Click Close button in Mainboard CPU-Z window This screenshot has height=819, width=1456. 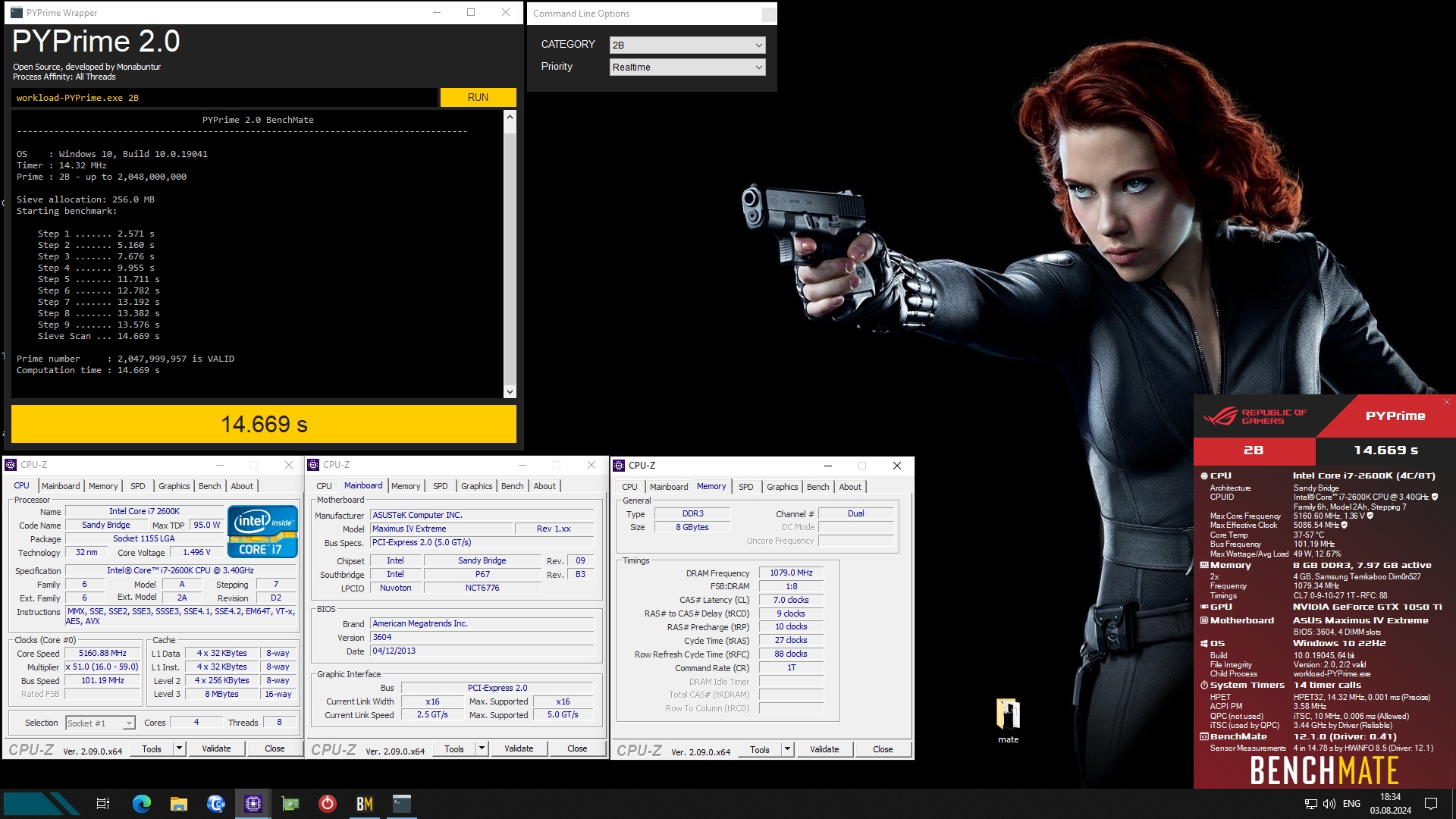577,749
